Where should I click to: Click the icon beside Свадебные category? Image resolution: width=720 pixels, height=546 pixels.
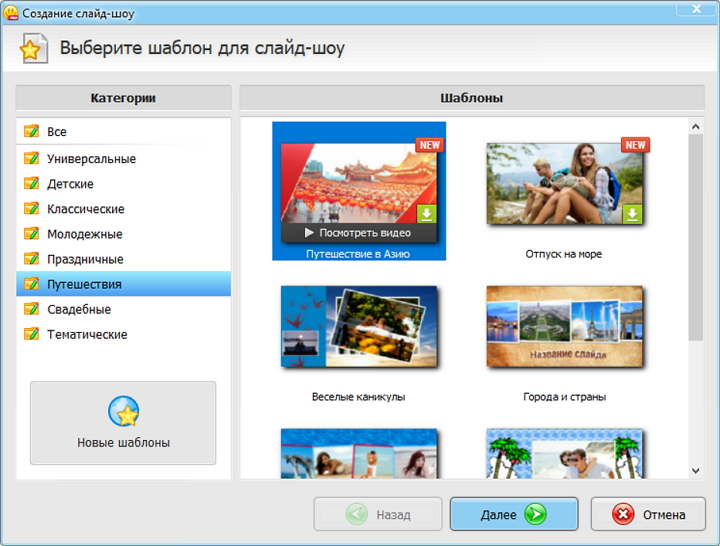tap(31, 309)
